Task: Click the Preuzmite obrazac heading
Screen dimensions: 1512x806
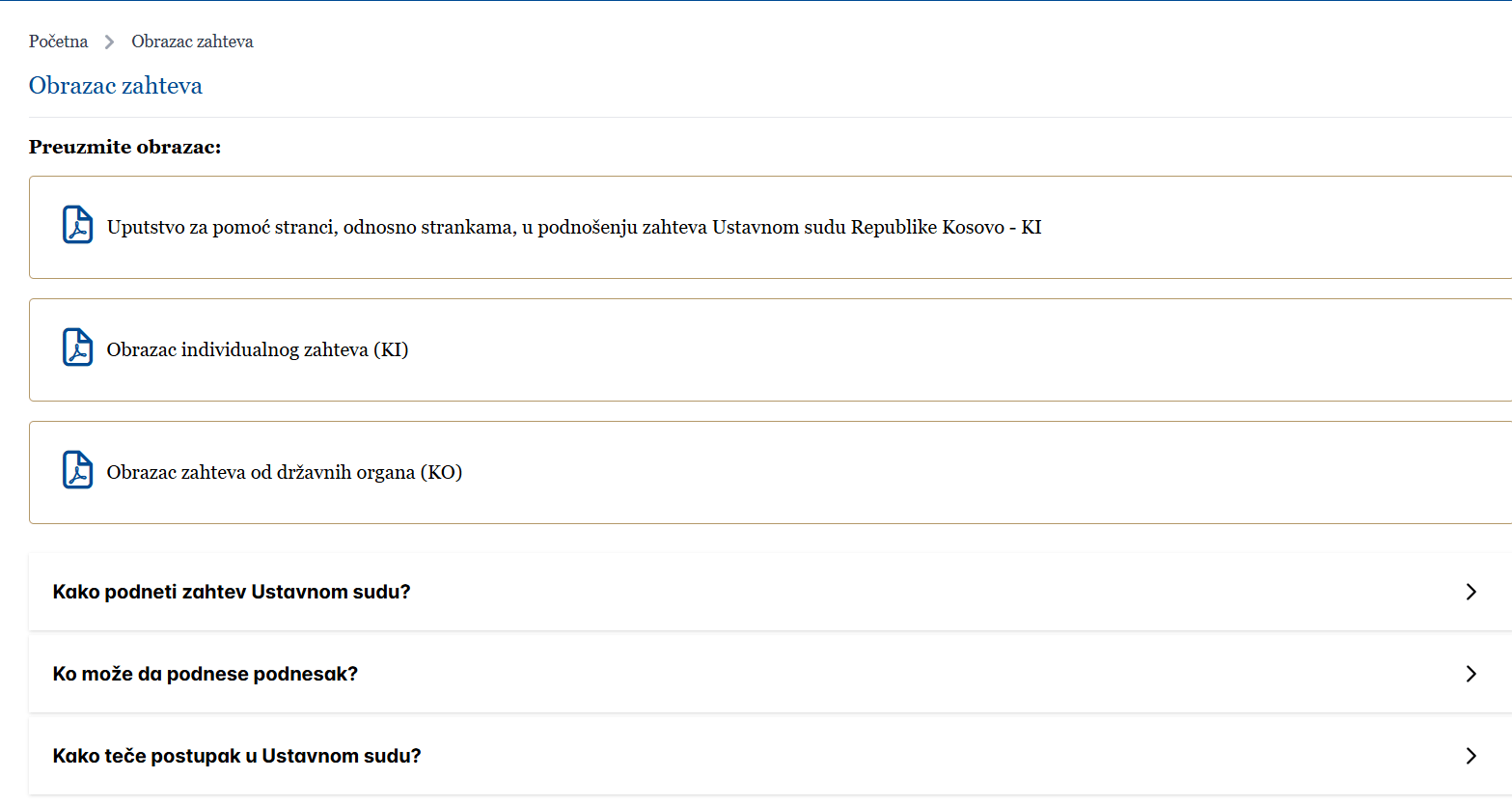Action: tap(125, 147)
